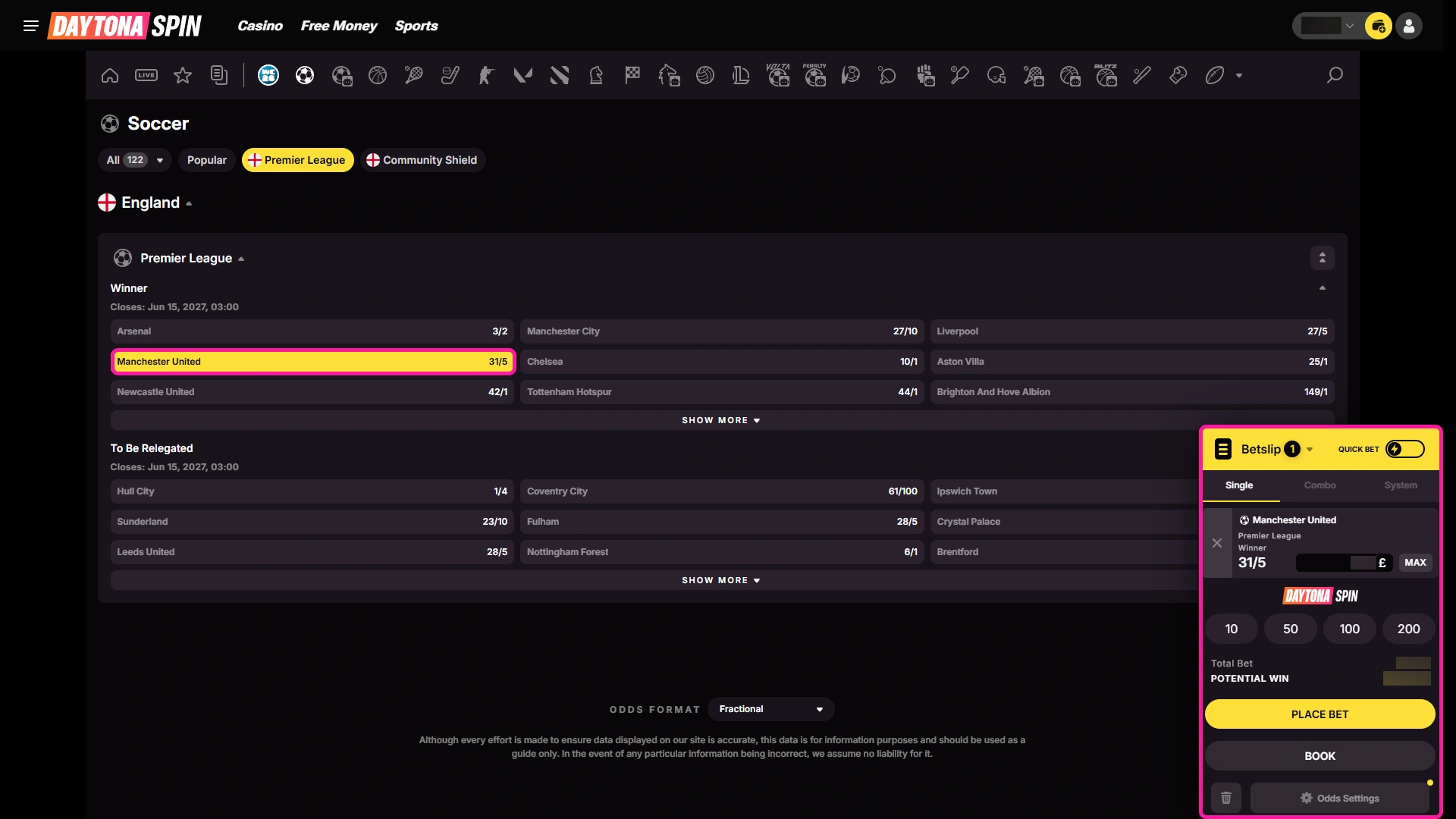Screen dimensions: 1456x819
Task: Open the LIVE events icon
Action: 146,75
